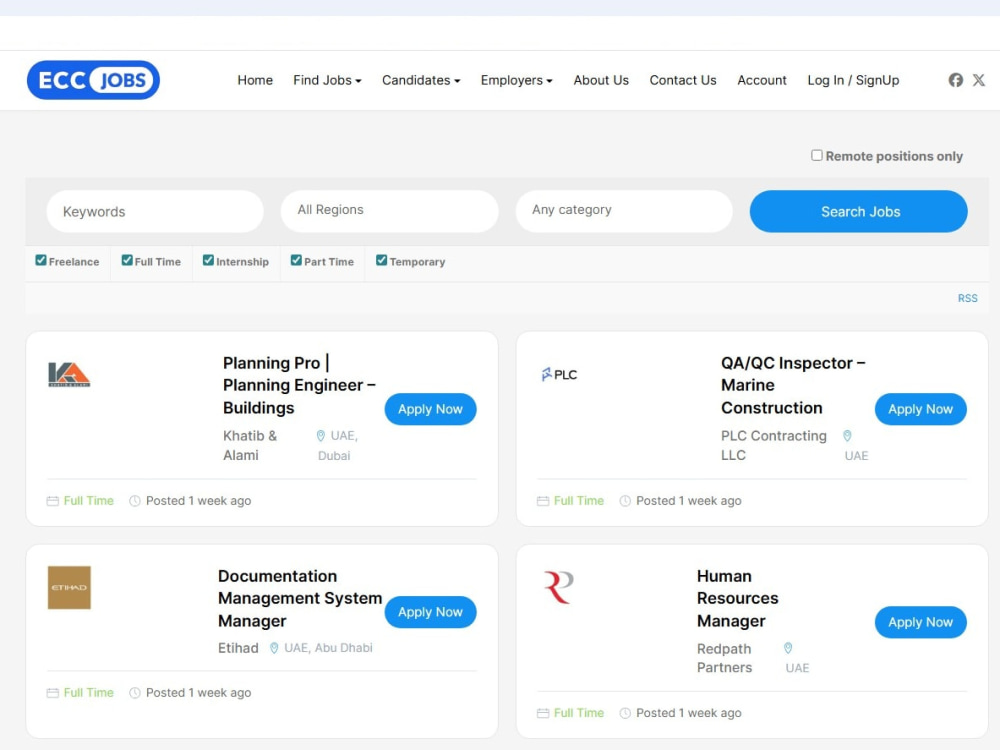This screenshot has width=1000, height=750.
Task: Apply Now for QA/QC Inspector job
Action: point(920,409)
